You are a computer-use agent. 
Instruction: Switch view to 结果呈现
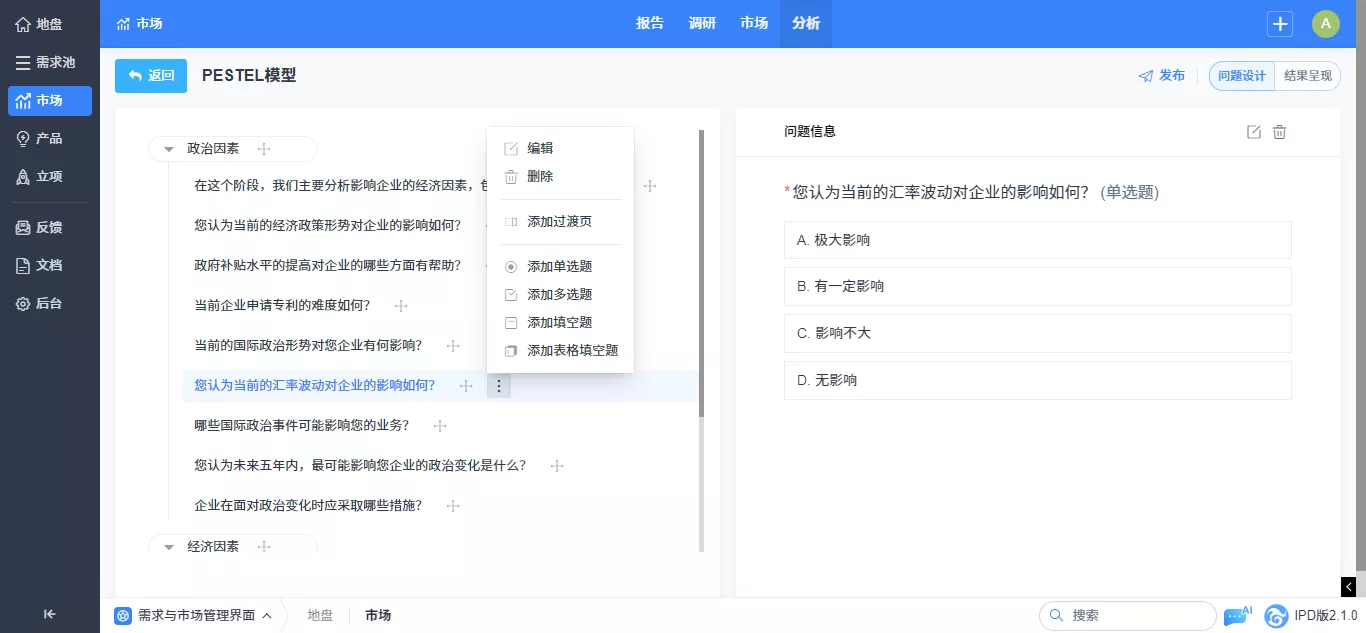pos(1308,76)
